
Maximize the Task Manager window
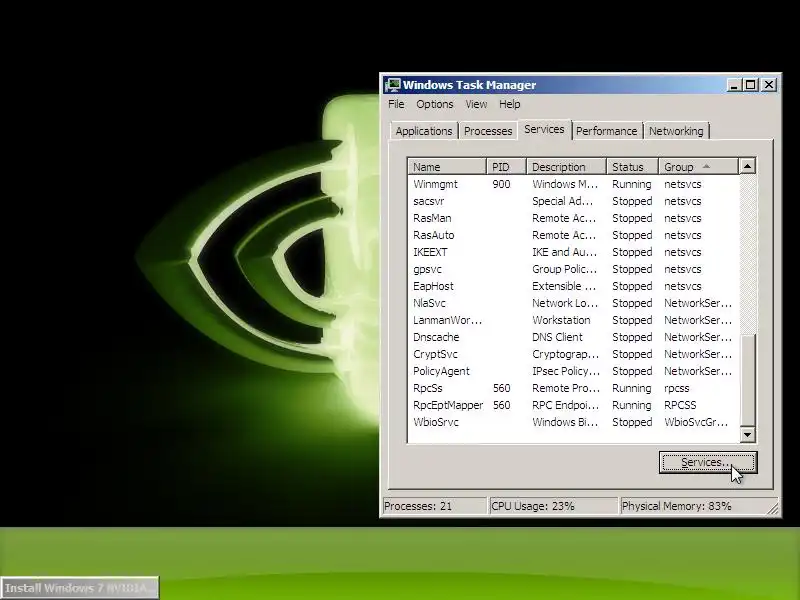tap(751, 85)
